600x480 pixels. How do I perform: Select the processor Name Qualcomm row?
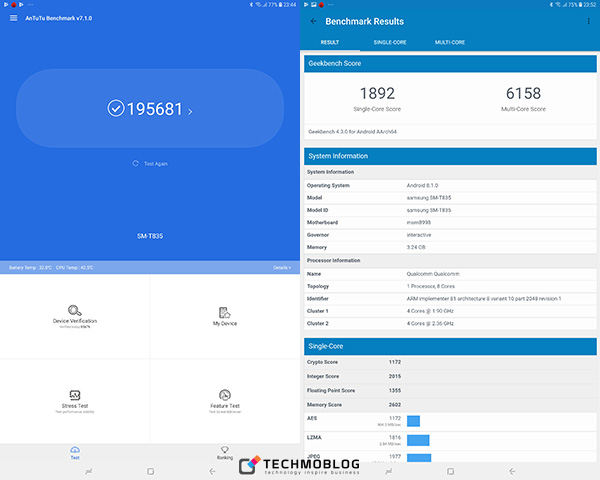pos(450,274)
